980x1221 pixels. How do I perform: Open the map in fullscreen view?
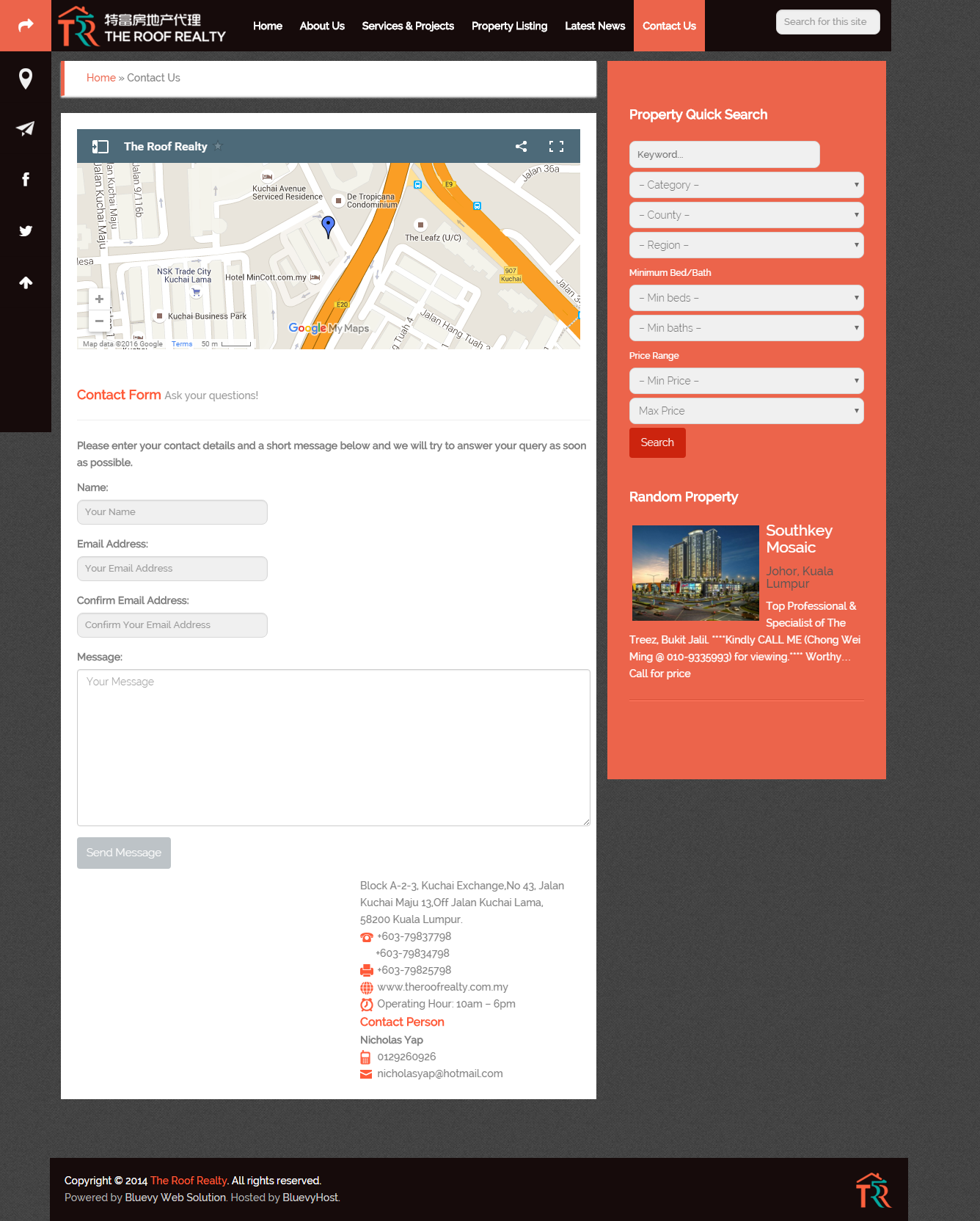point(557,146)
